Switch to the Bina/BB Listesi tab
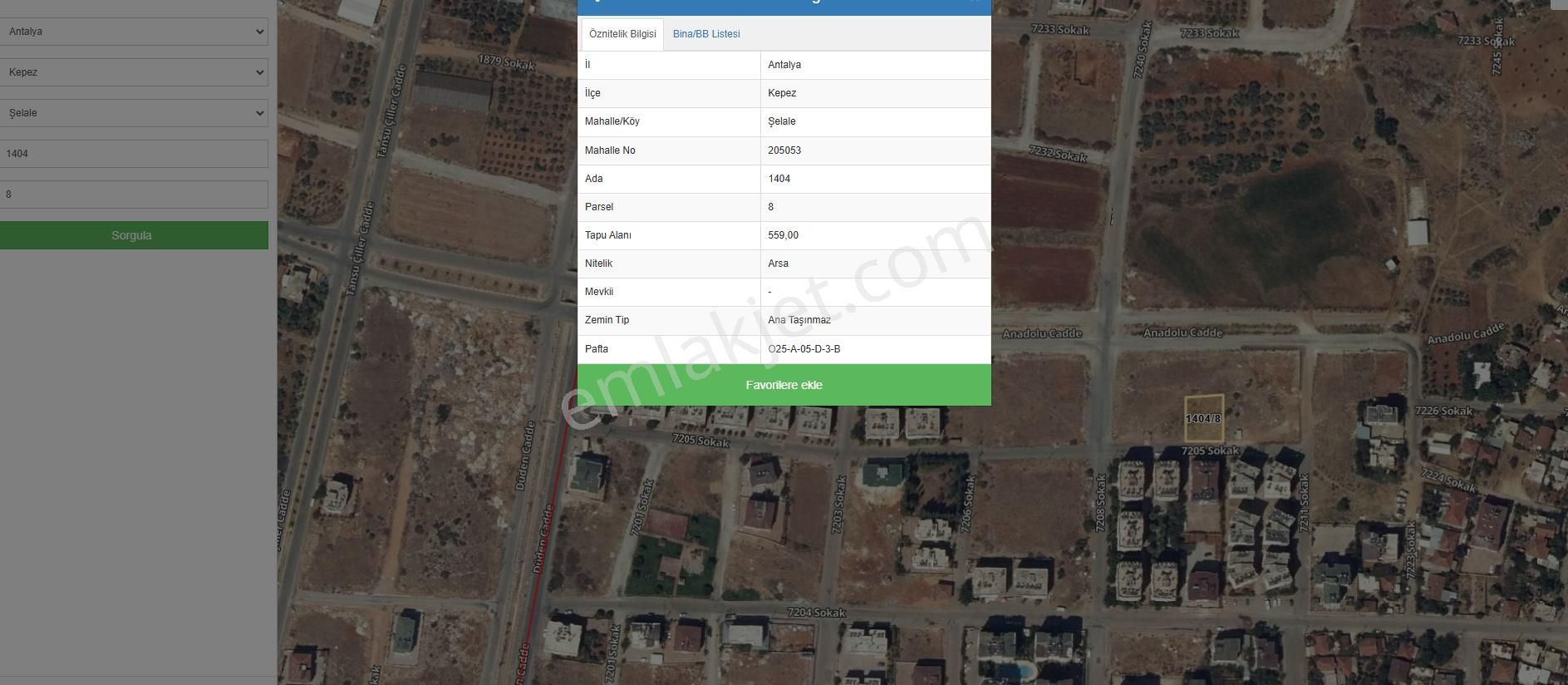The width and height of the screenshot is (1568, 685). coord(706,34)
